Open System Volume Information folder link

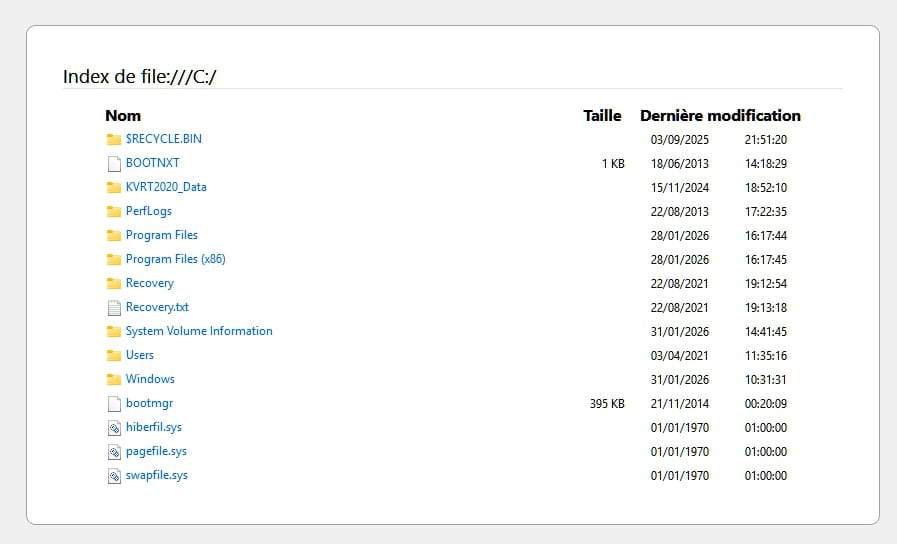coord(199,331)
